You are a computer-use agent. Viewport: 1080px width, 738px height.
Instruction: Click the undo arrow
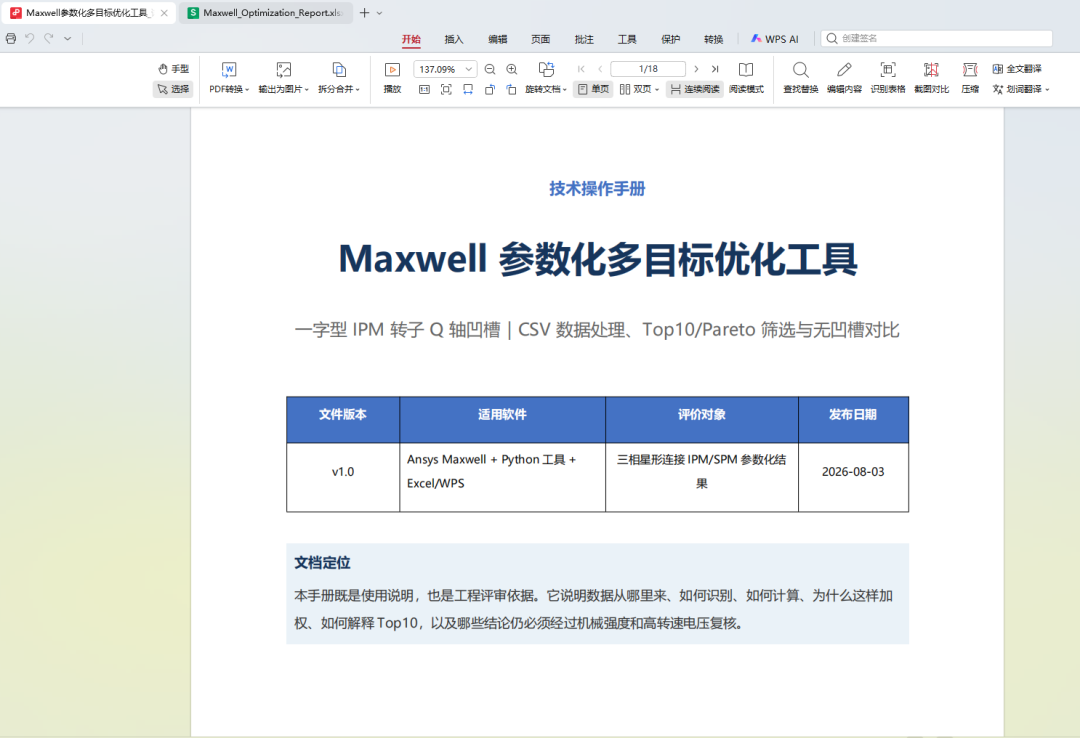tap(30, 39)
